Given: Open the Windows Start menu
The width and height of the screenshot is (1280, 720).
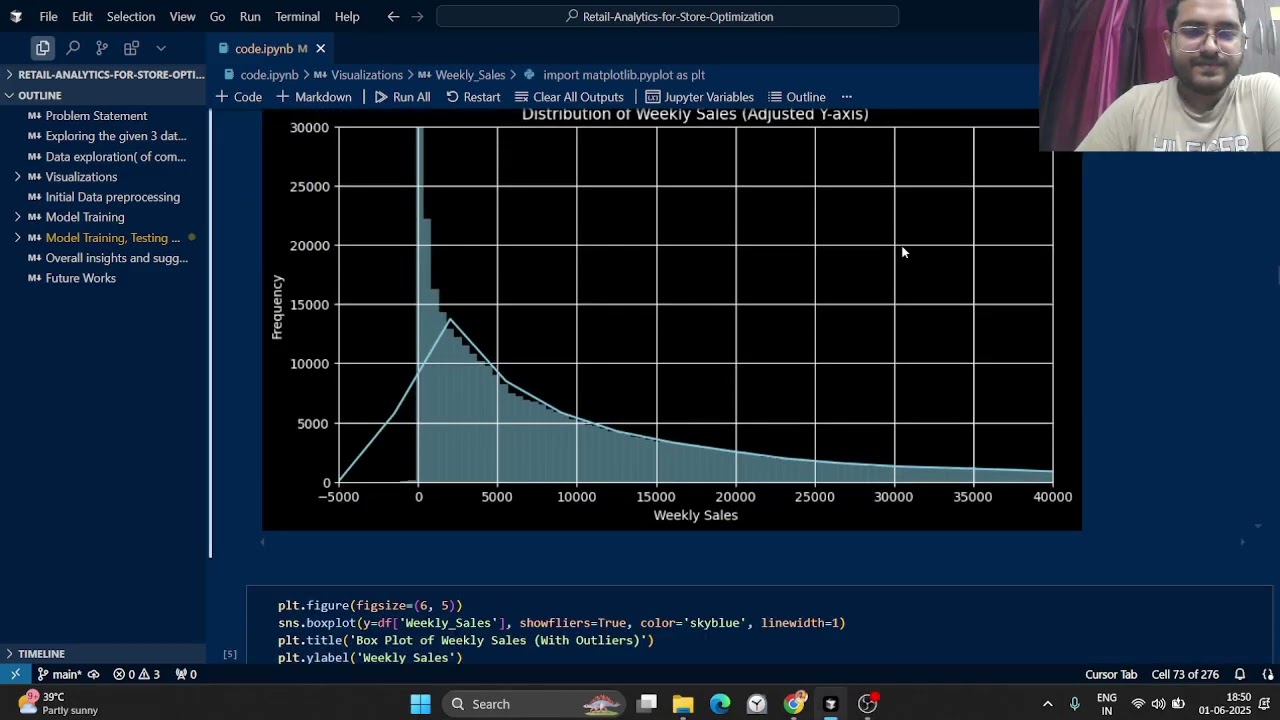Looking at the screenshot, I should 420,704.
